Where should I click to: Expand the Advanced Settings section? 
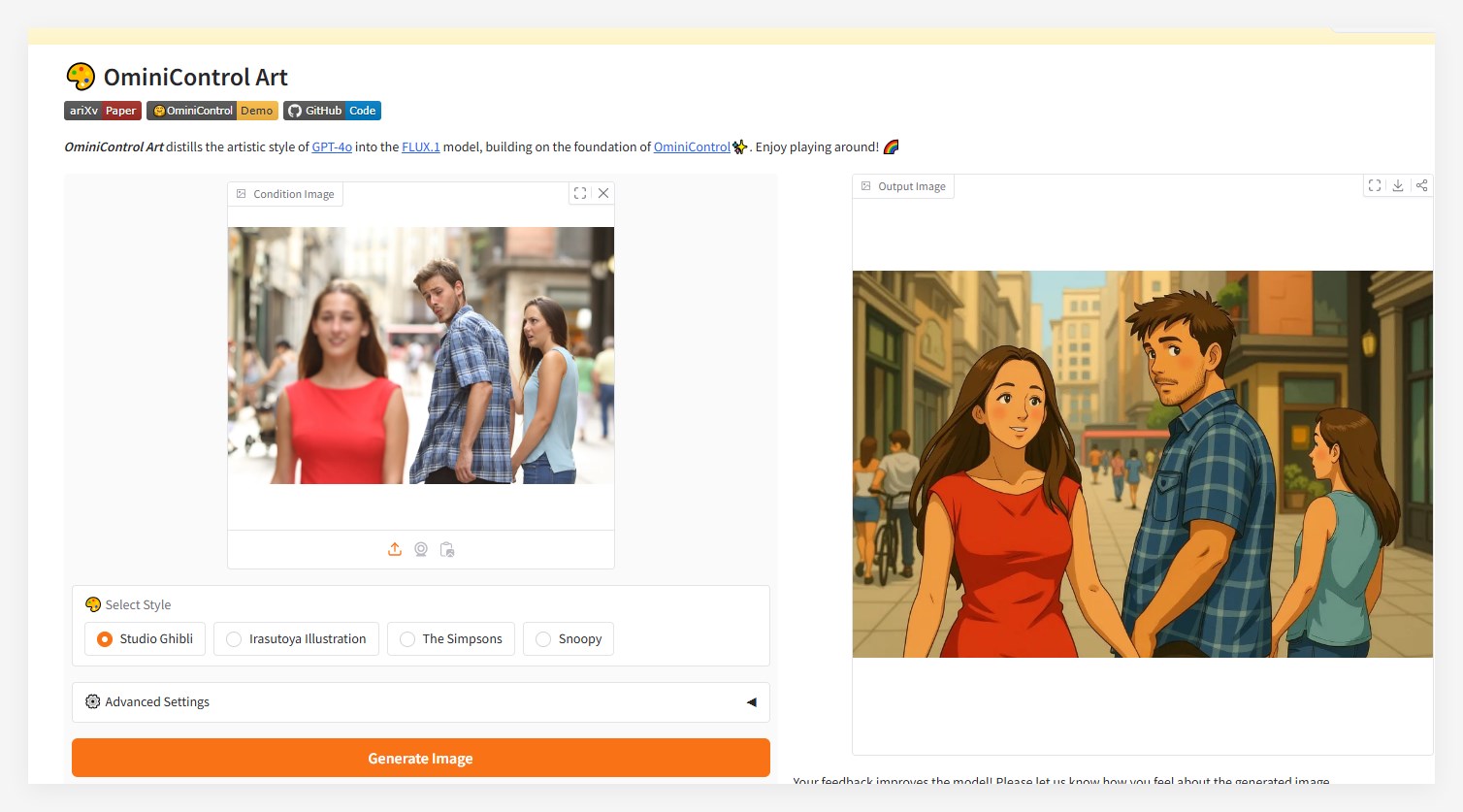tap(157, 702)
